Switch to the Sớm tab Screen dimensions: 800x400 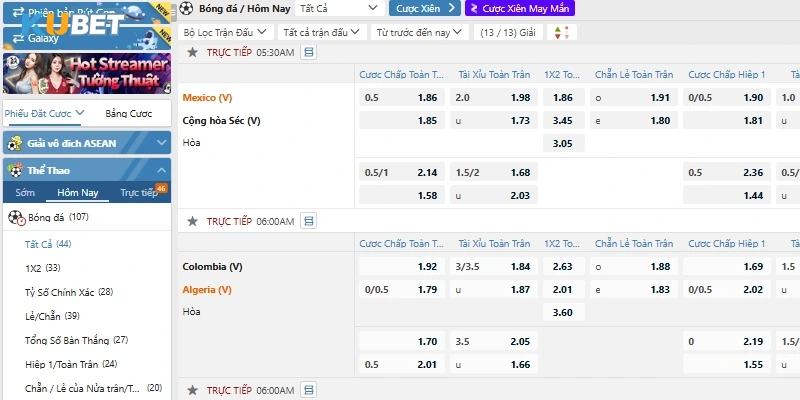pyautogui.click(x=25, y=193)
